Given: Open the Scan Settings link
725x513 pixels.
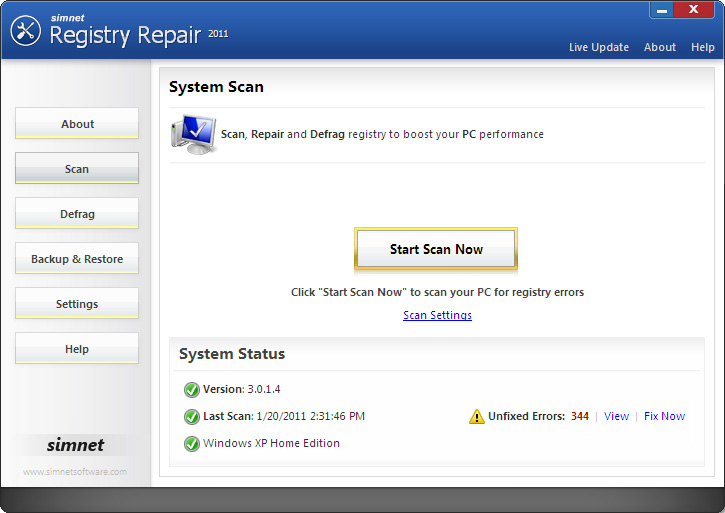Looking at the screenshot, I should 437,315.
